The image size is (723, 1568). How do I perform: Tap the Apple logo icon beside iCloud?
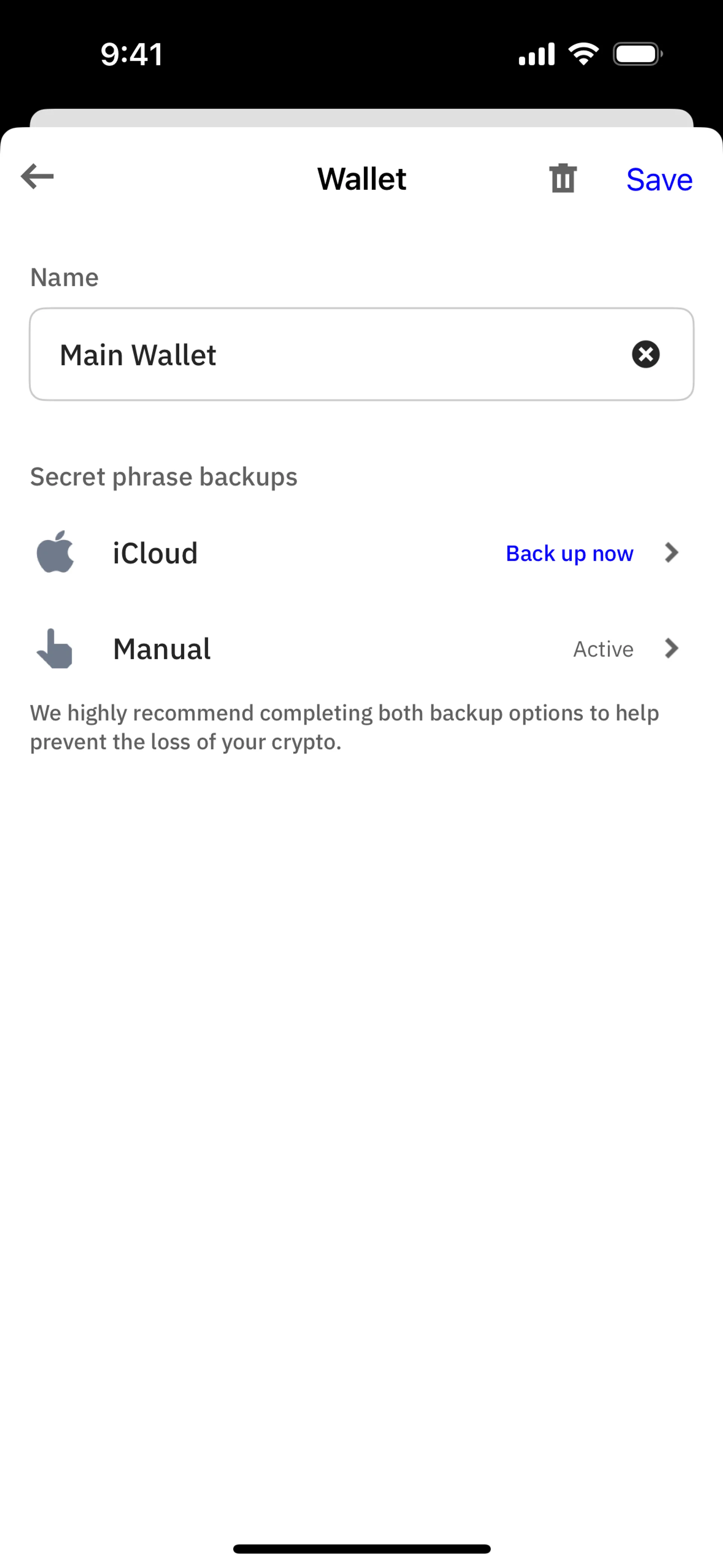(55, 552)
